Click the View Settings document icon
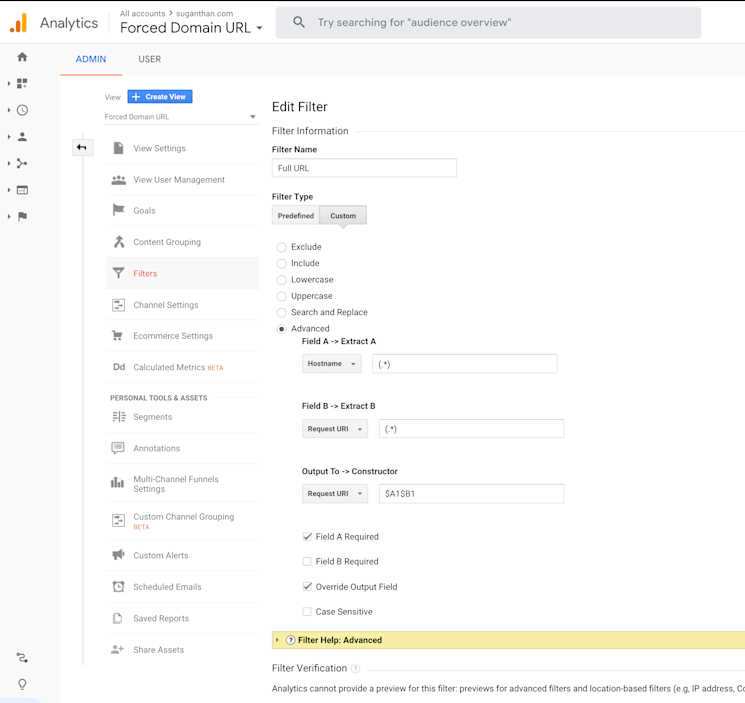Image resolution: width=745 pixels, height=703 pixels. click(x=118, y=148)
